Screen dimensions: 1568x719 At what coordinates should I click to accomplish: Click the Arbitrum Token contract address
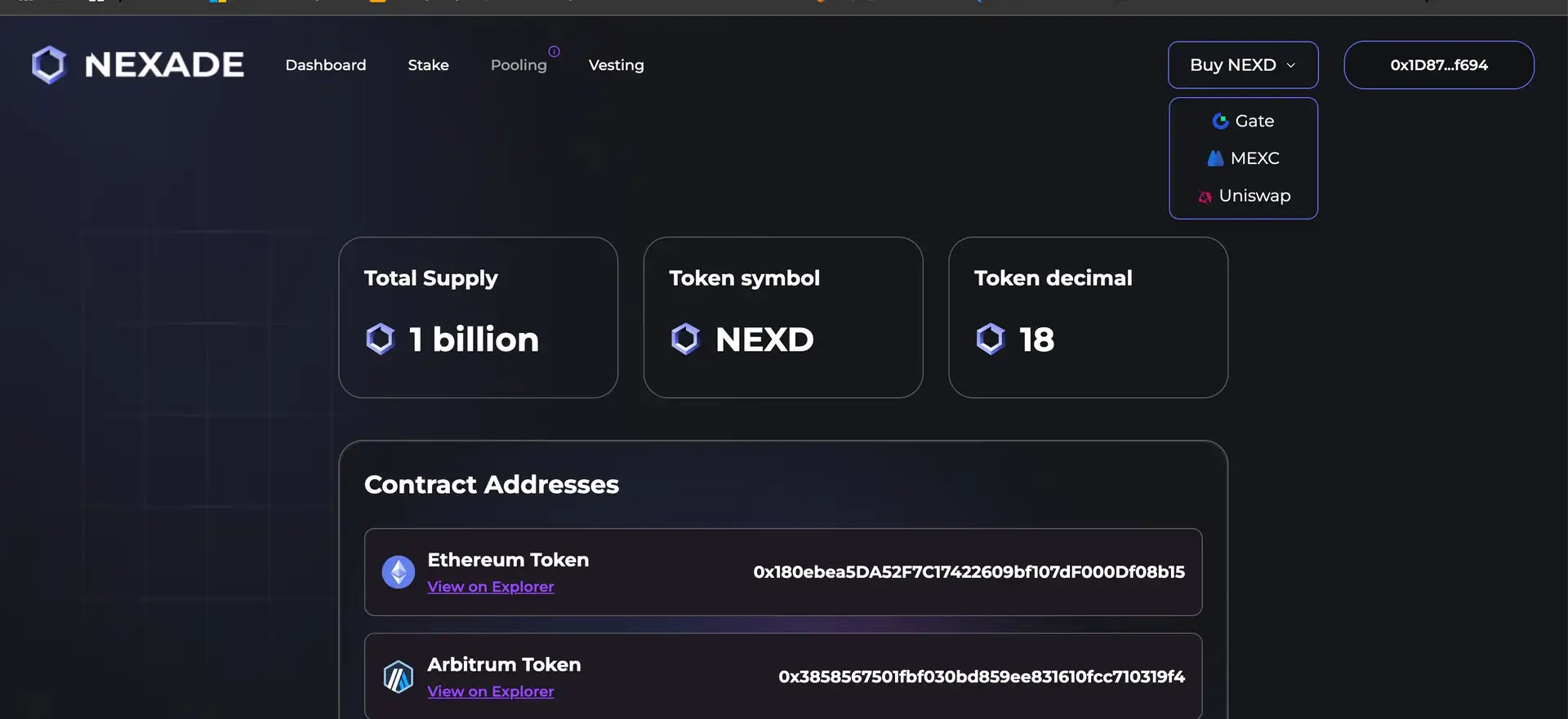point(981,677)
